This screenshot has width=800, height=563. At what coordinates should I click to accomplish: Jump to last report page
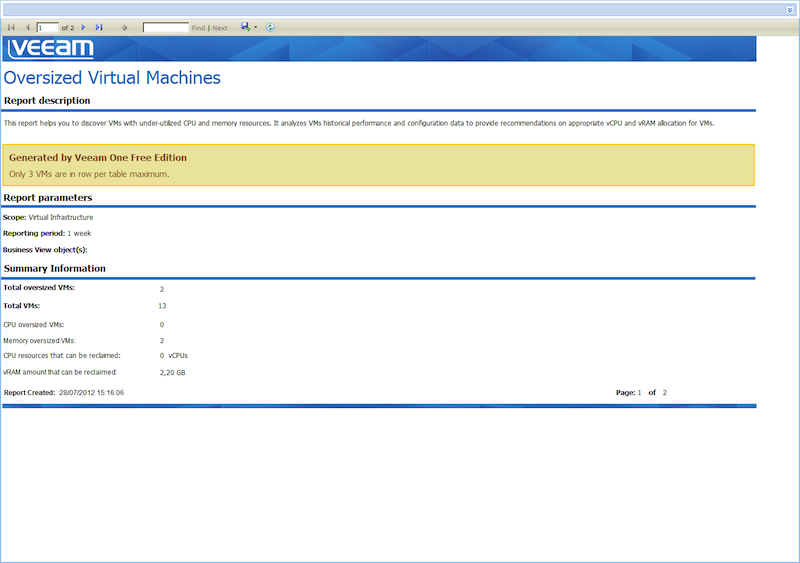point(99,28)
